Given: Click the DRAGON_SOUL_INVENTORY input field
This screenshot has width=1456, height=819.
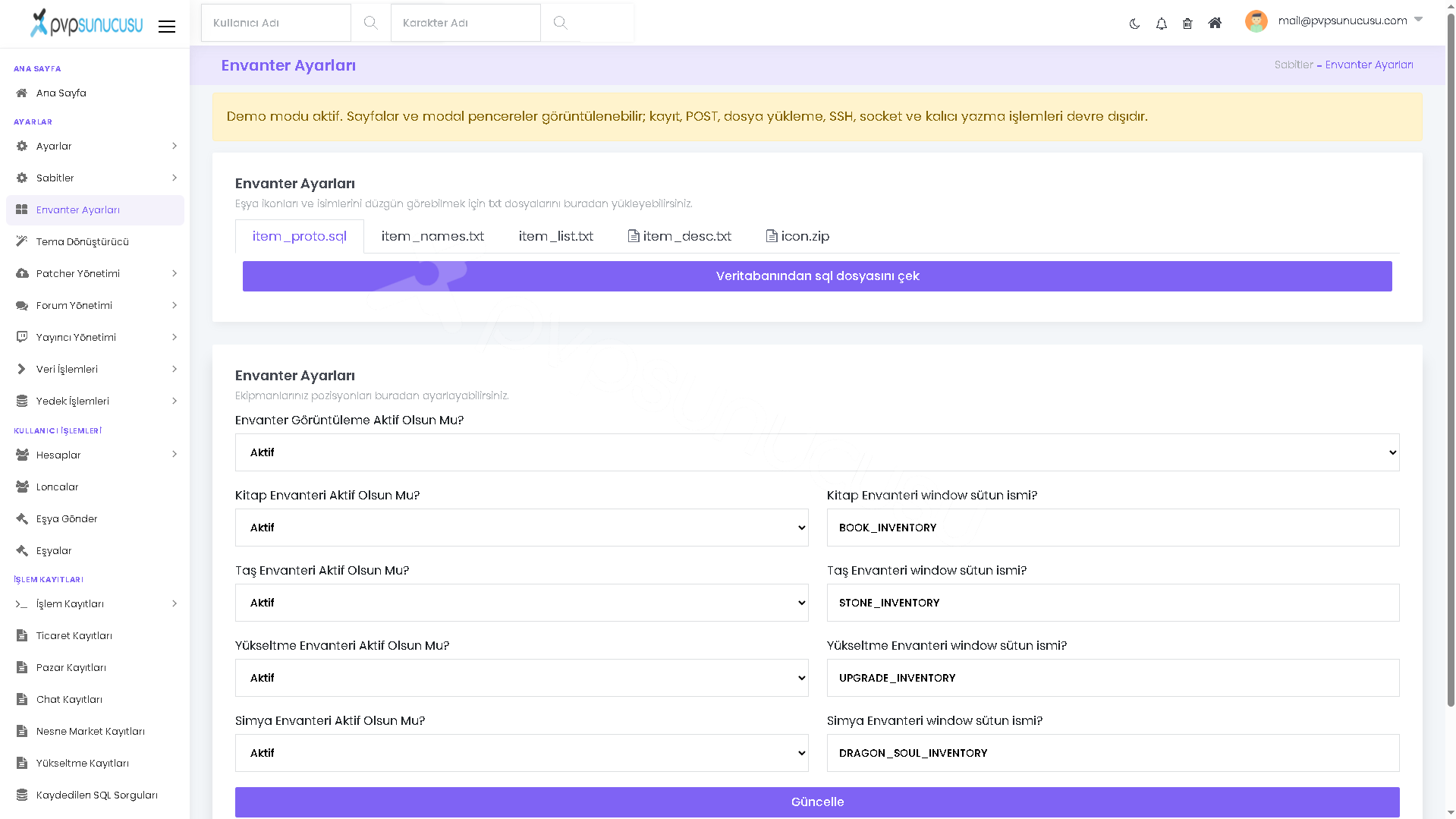Looking at the screenshot, I should click(x=1113, y=753).
